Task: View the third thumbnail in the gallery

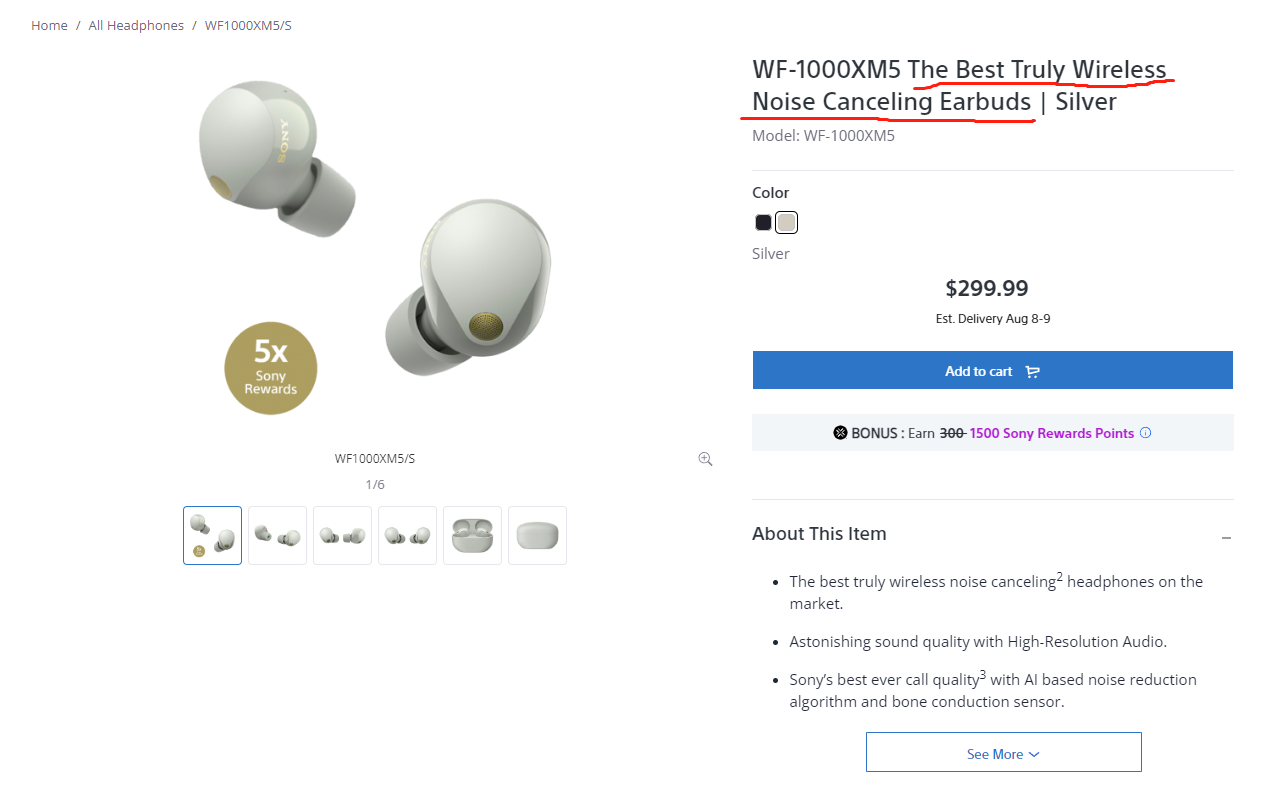Action: coord(342,535)
